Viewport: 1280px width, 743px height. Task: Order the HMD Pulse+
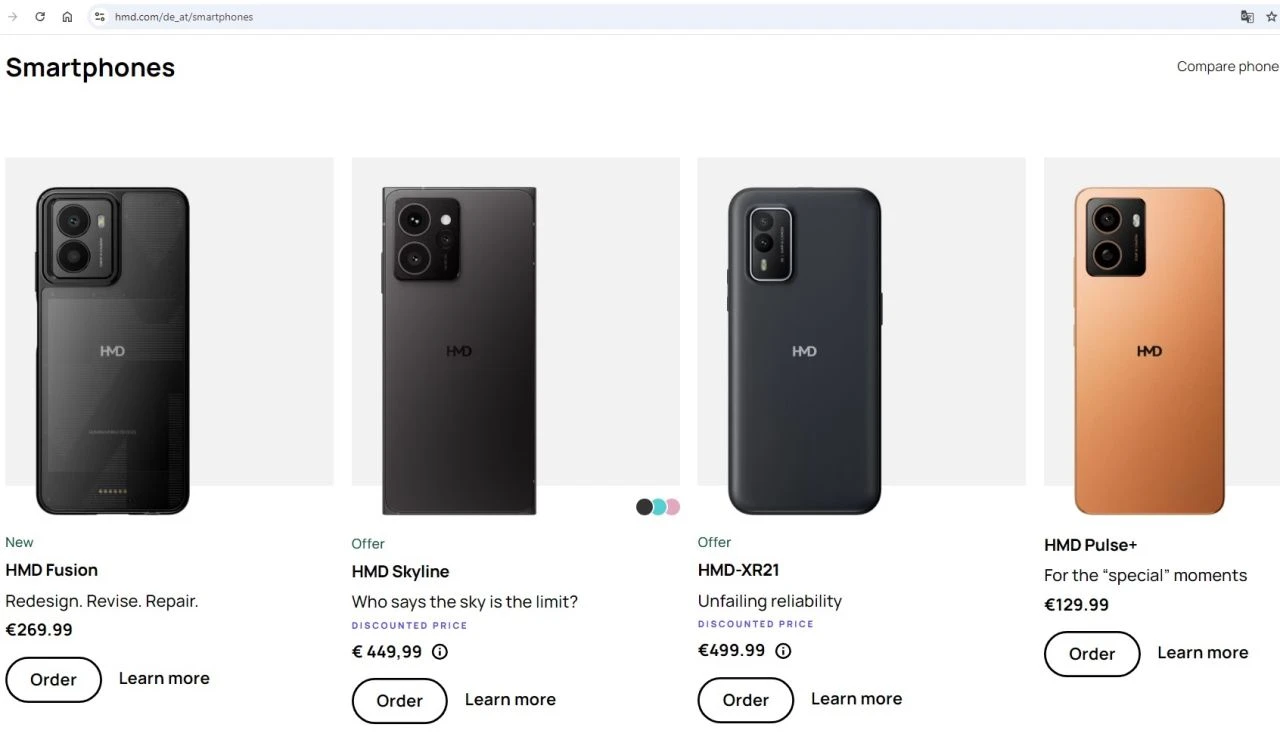click(1091, 654)
